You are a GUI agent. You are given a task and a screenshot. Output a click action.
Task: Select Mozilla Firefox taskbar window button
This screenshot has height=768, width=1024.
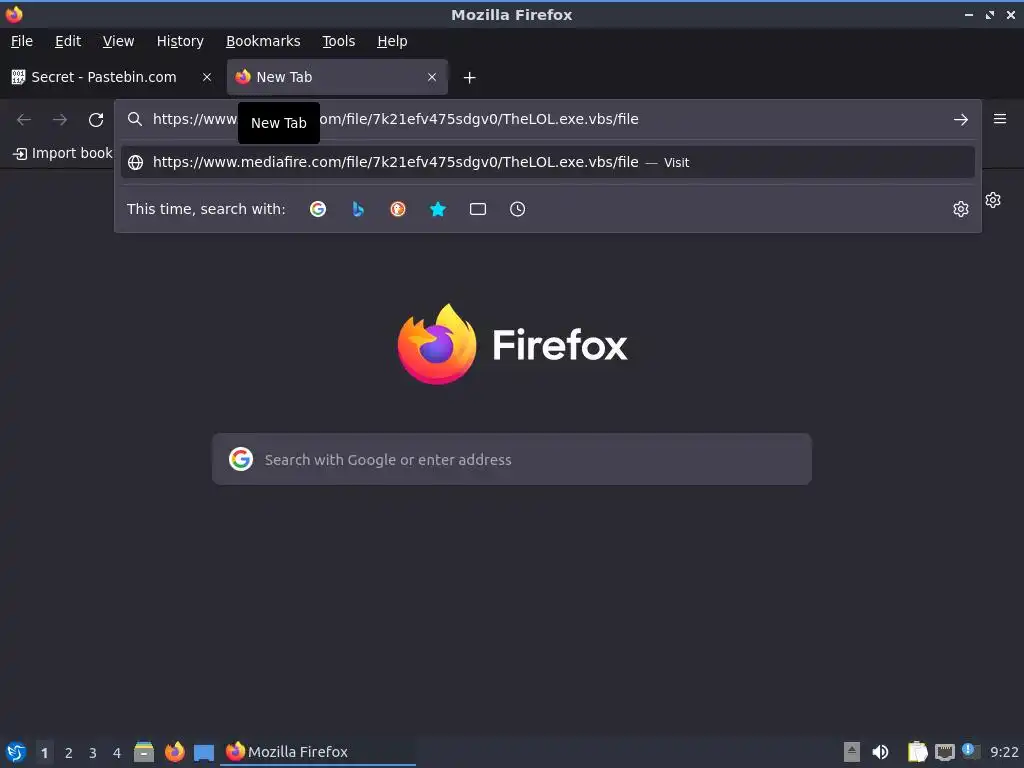tap(317, 752)
